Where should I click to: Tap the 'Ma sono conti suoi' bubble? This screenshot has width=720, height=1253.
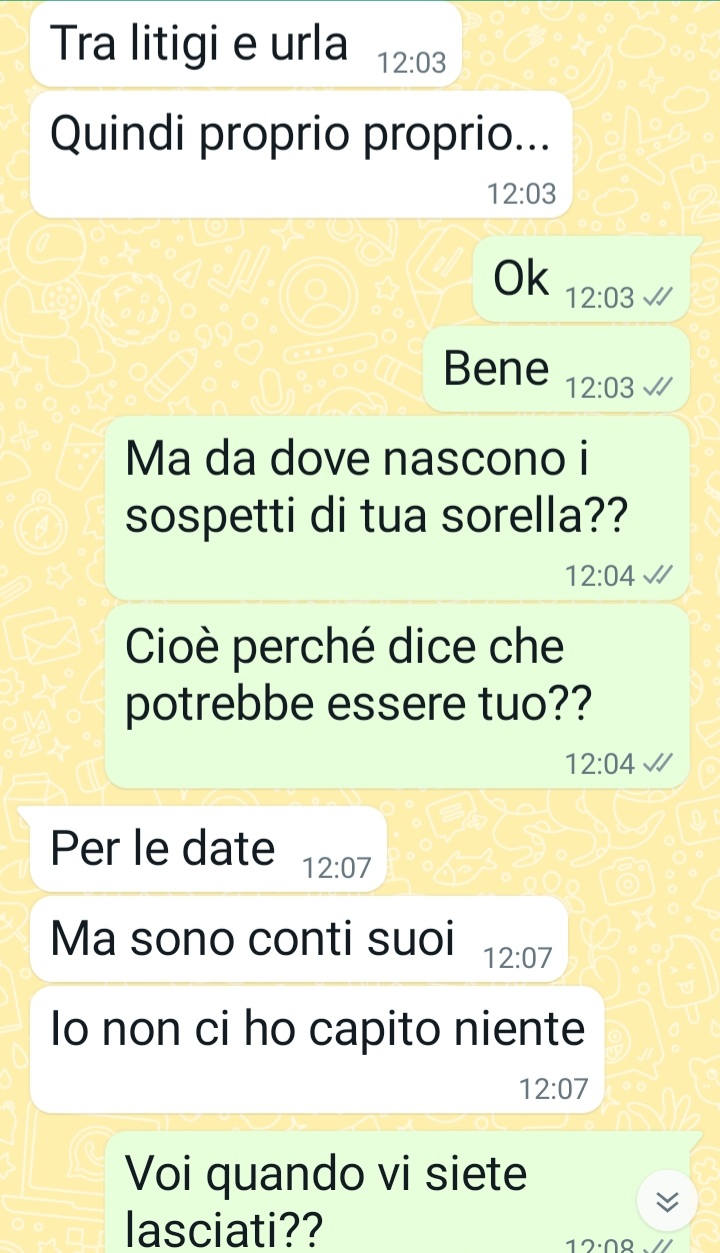[x=299, y=938]
